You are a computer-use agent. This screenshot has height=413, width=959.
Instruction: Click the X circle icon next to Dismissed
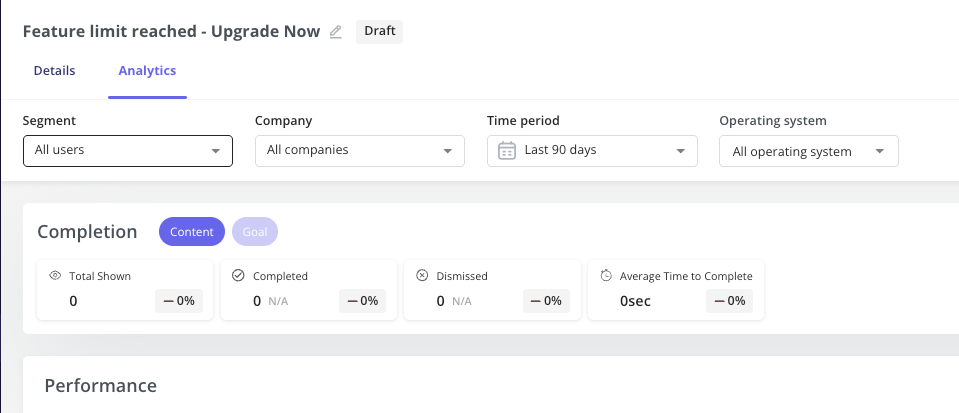click(422, 275)
